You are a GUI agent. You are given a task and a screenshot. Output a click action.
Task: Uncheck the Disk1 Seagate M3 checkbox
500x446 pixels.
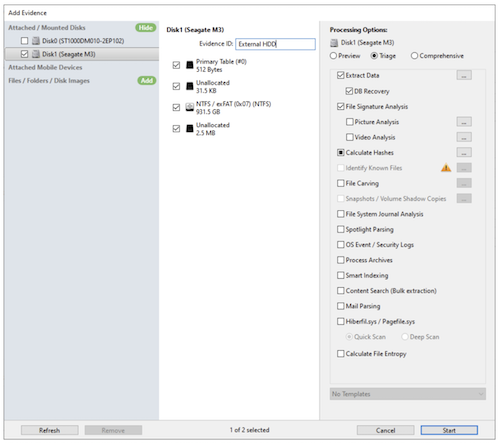click(24, 54)
